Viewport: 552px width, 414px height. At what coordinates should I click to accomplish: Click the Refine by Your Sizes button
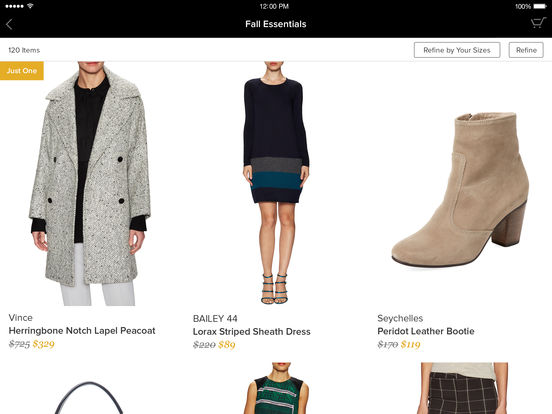coord(457,50)
